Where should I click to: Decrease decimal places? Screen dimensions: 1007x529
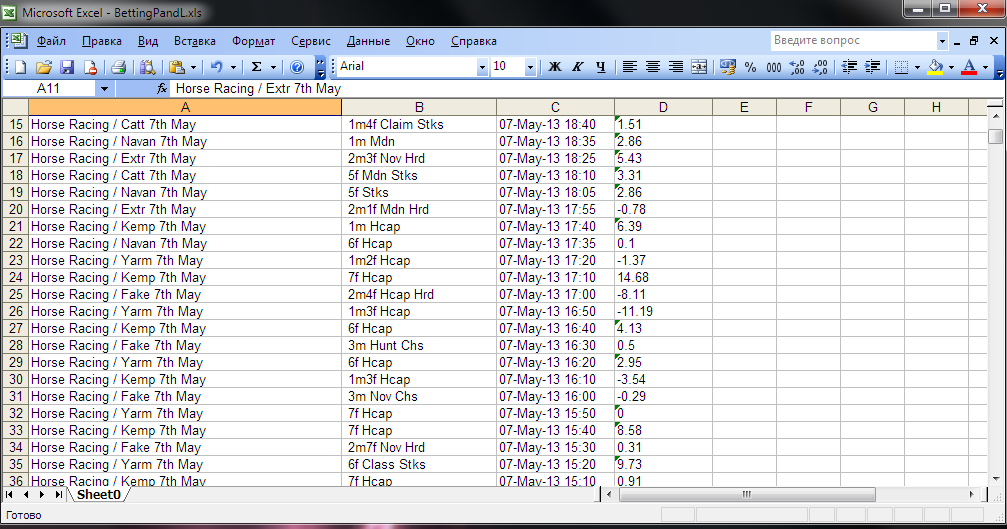pyautogui.click(x=820, y=67)
